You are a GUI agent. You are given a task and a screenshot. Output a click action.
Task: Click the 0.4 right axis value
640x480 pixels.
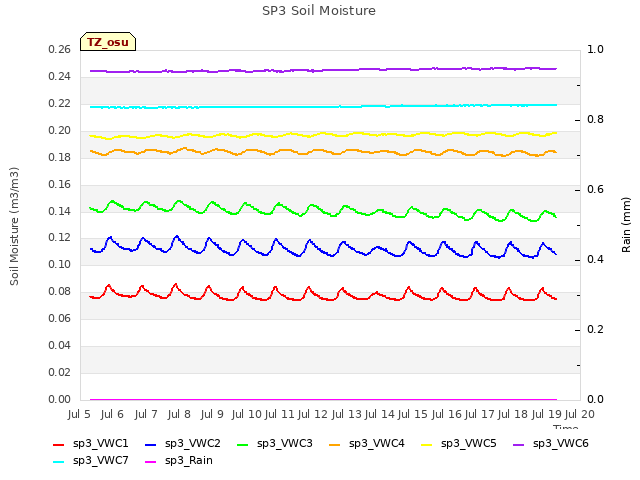595,260
